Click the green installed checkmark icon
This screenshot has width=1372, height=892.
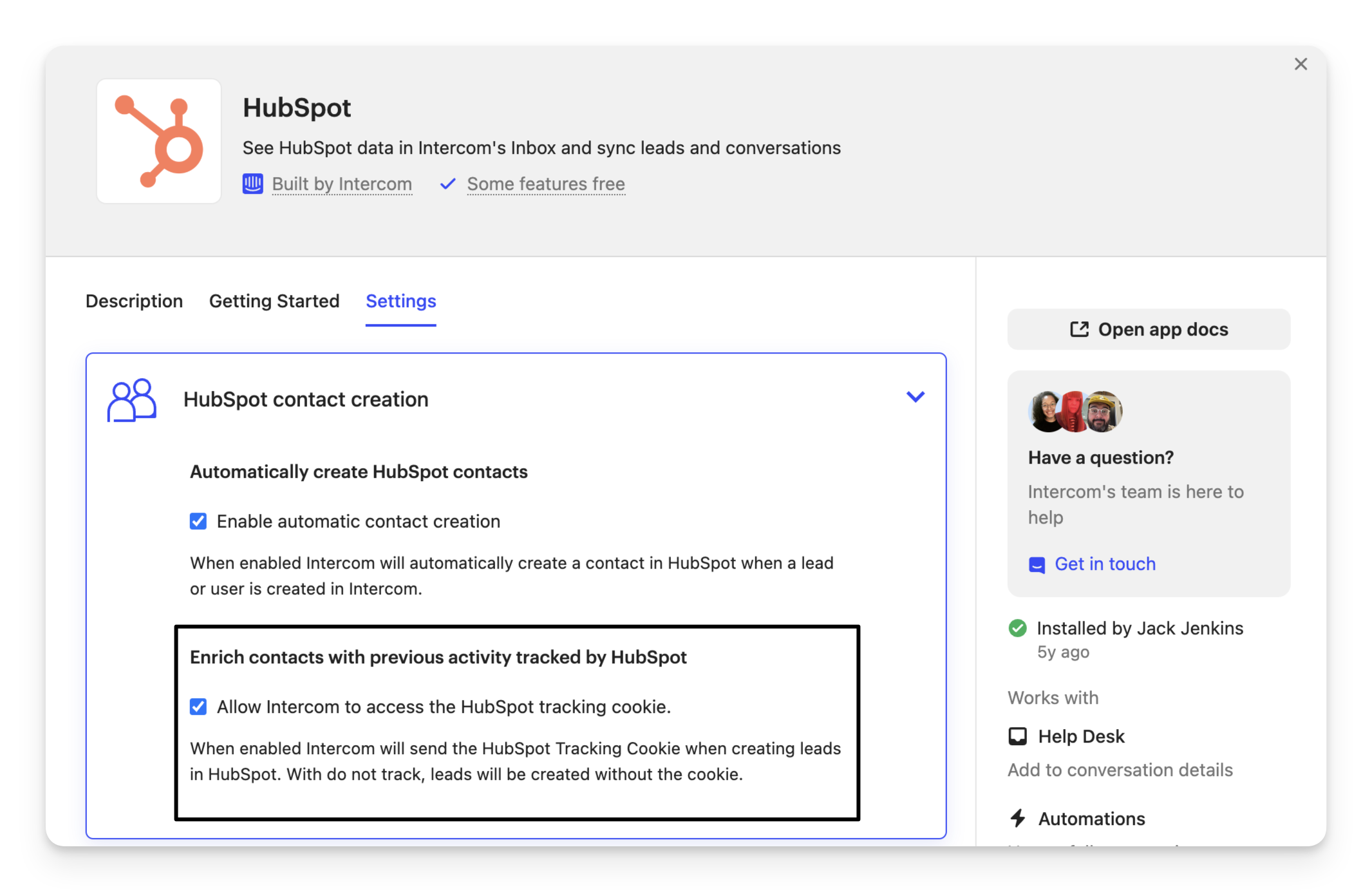tap(1017, 628)
